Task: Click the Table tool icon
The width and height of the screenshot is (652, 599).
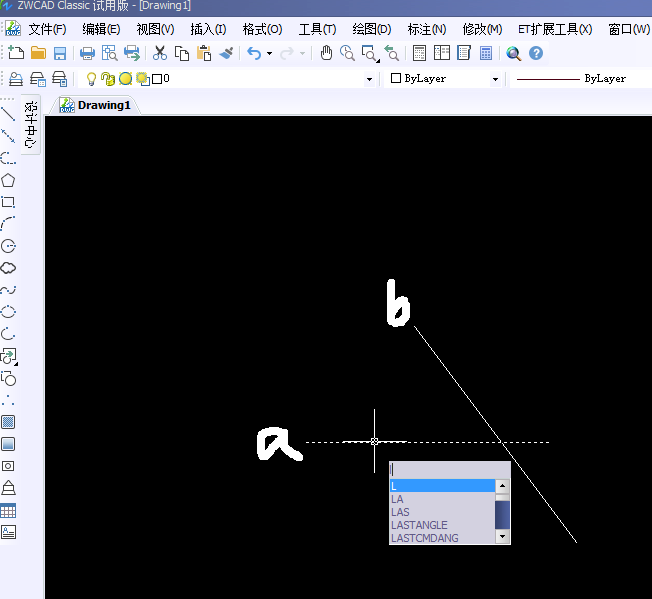Action: [8, 510]
